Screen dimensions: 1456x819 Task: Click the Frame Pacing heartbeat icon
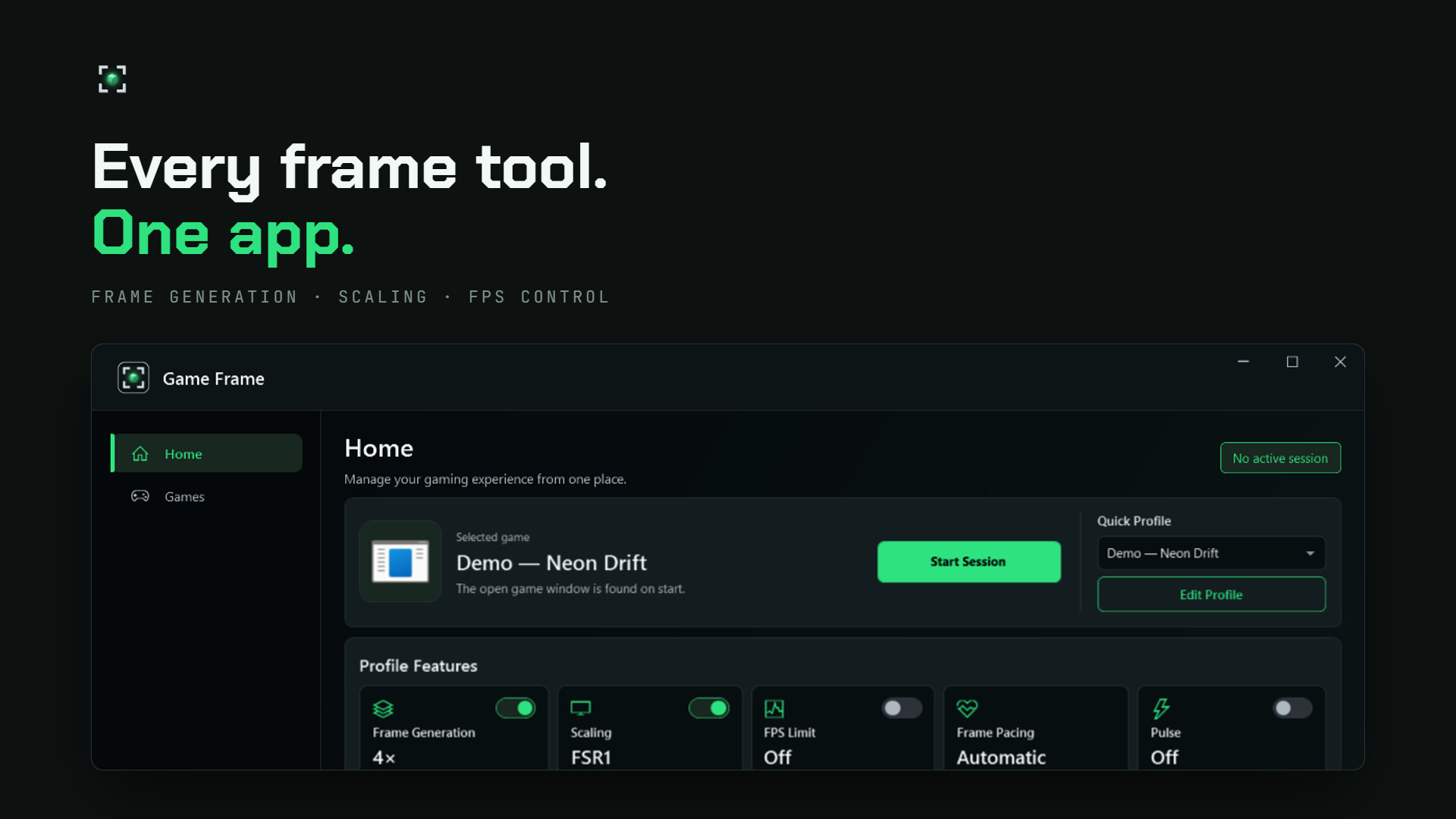(967, 708)
